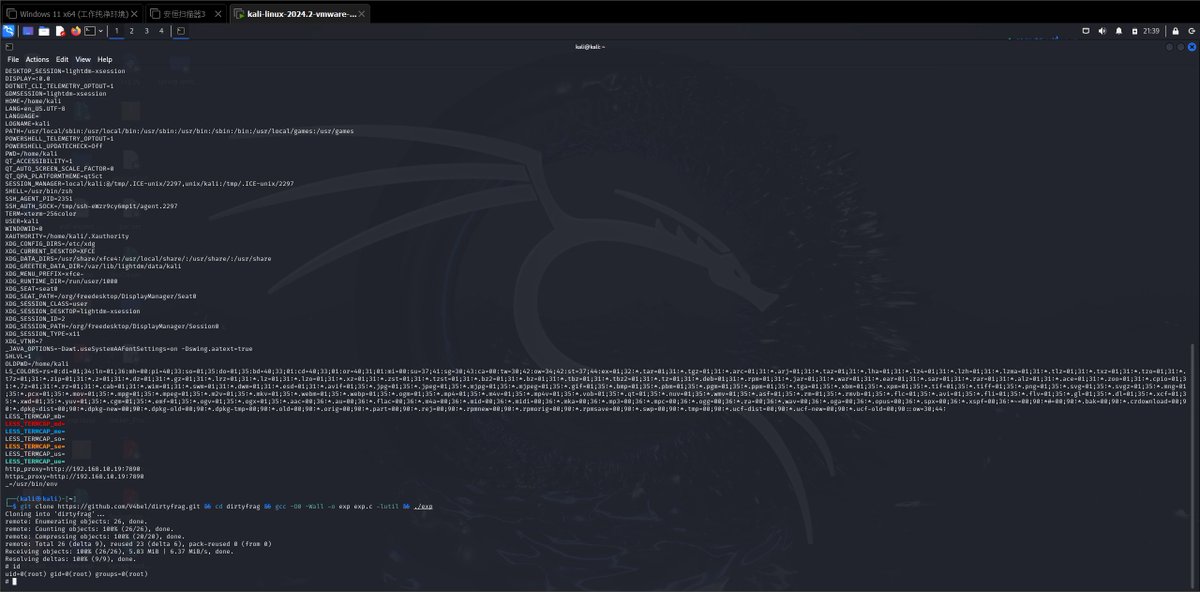The height and width of the screenshot is (592, 1200).
Task: Open the terminal View menu
Action: click(x=83, y=59)
